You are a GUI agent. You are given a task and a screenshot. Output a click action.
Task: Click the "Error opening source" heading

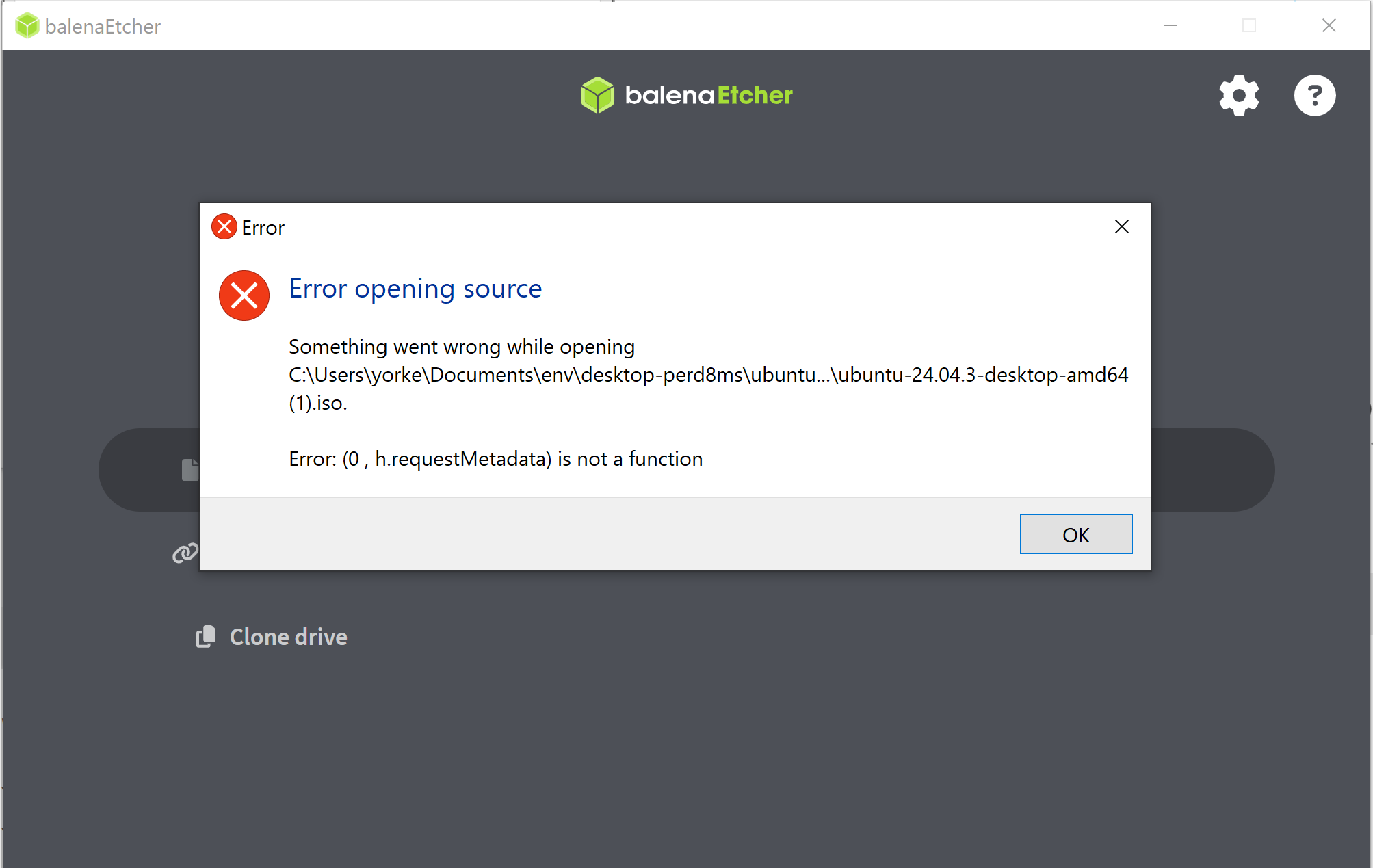[415, 289]
